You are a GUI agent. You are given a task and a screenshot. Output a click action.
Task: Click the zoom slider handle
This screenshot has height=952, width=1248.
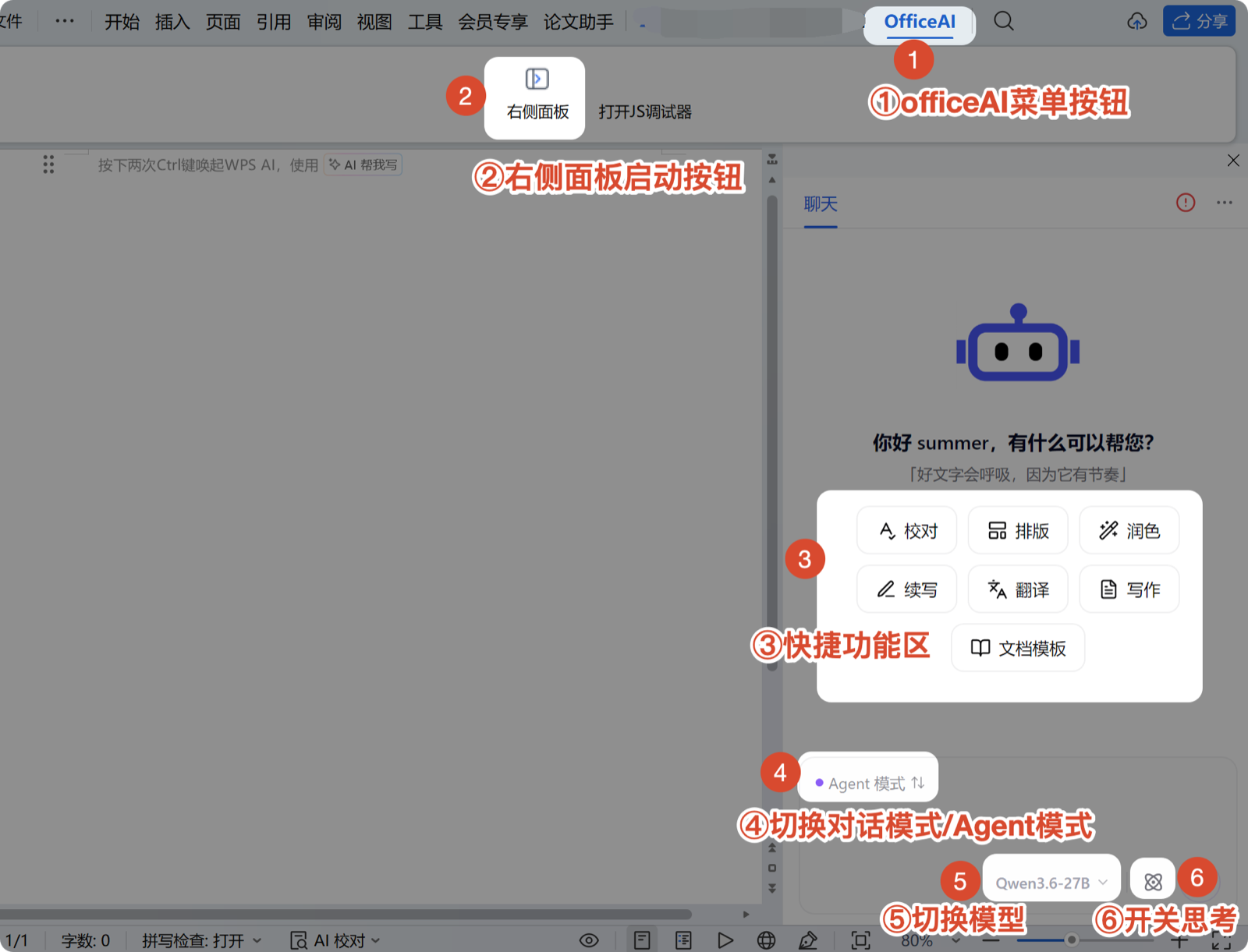(x=1072, y=940)
